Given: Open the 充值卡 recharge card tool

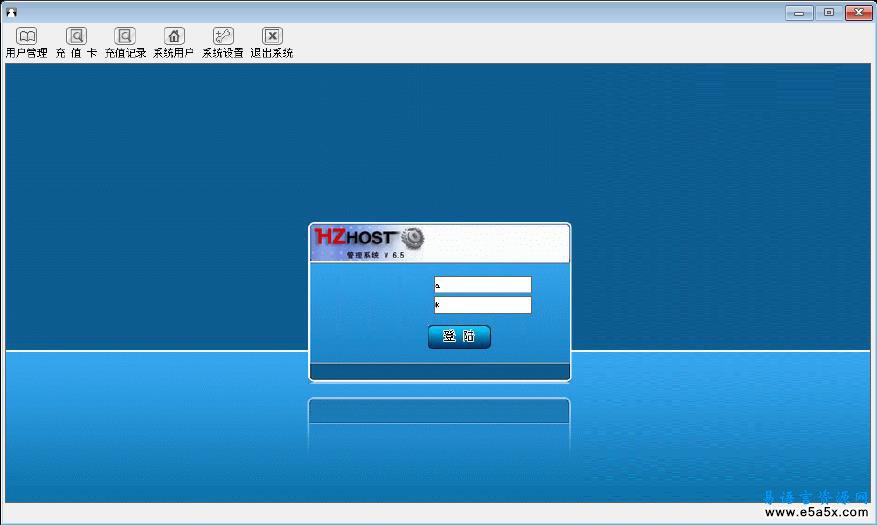Looking at the screenshot, I should (x=76, y=42).
